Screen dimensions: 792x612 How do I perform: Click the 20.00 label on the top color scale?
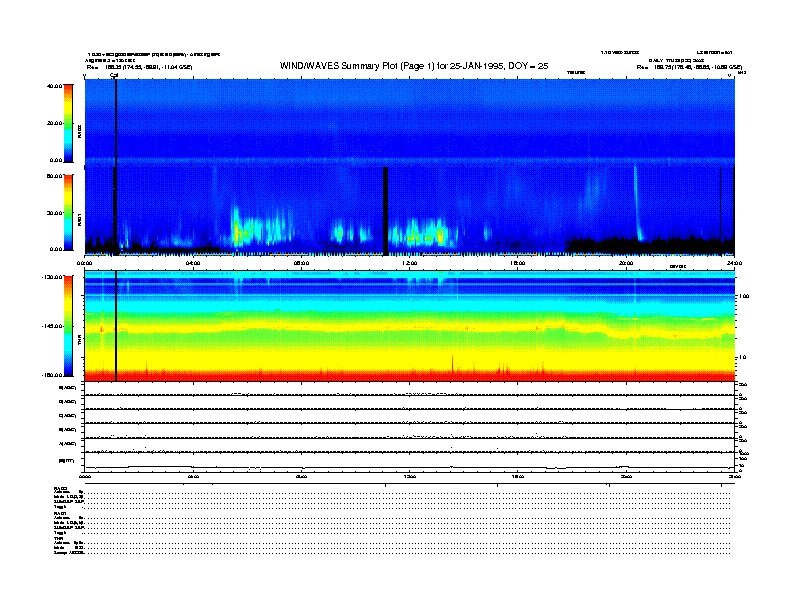[x=54, y=123]
